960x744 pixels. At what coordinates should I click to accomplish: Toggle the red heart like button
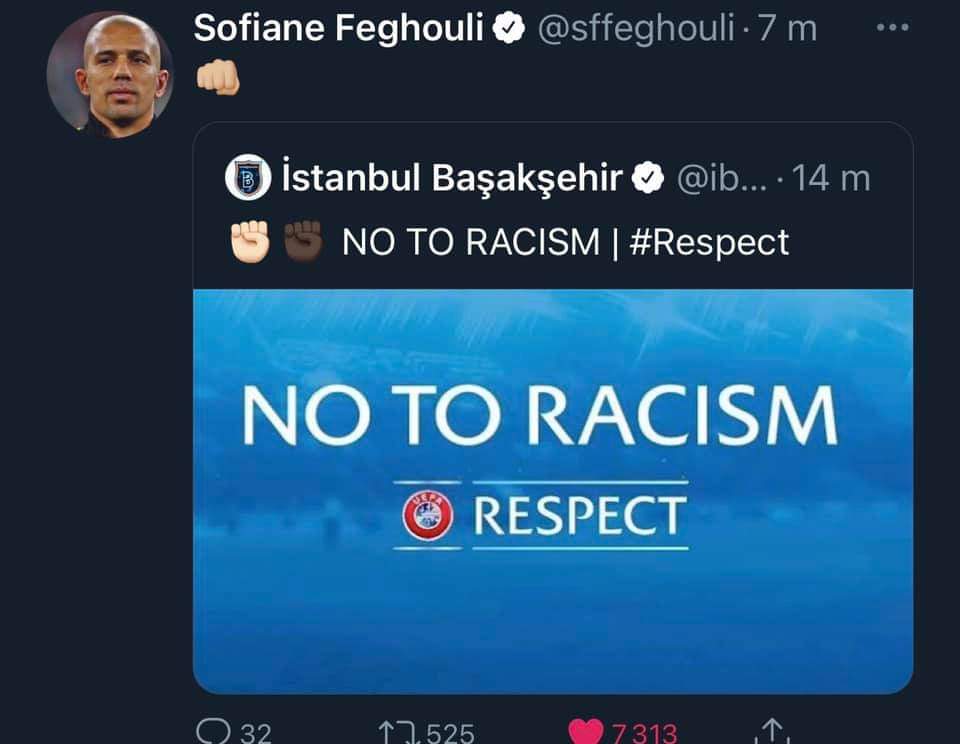tap(586, 732)
